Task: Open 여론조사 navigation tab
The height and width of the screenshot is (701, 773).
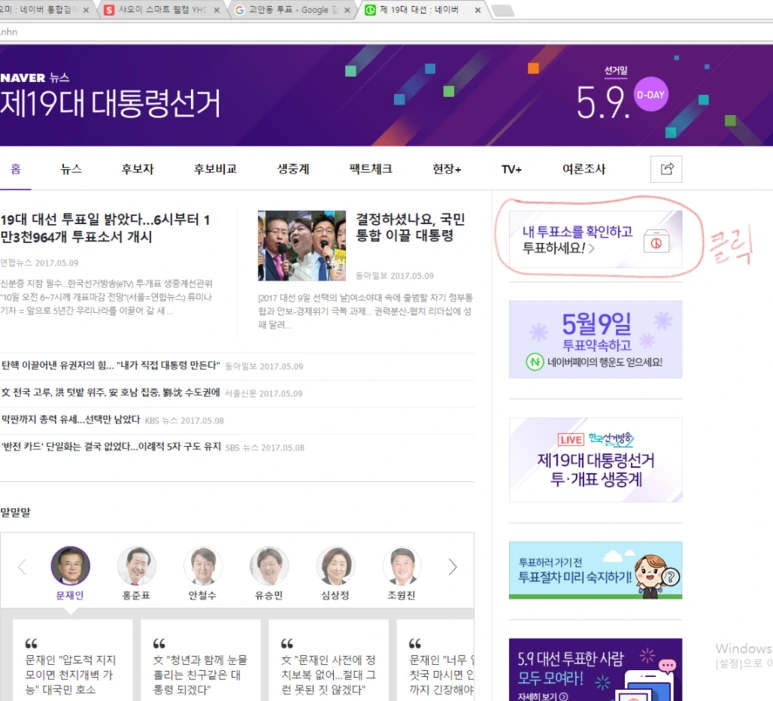Action: tap(584, 169)
